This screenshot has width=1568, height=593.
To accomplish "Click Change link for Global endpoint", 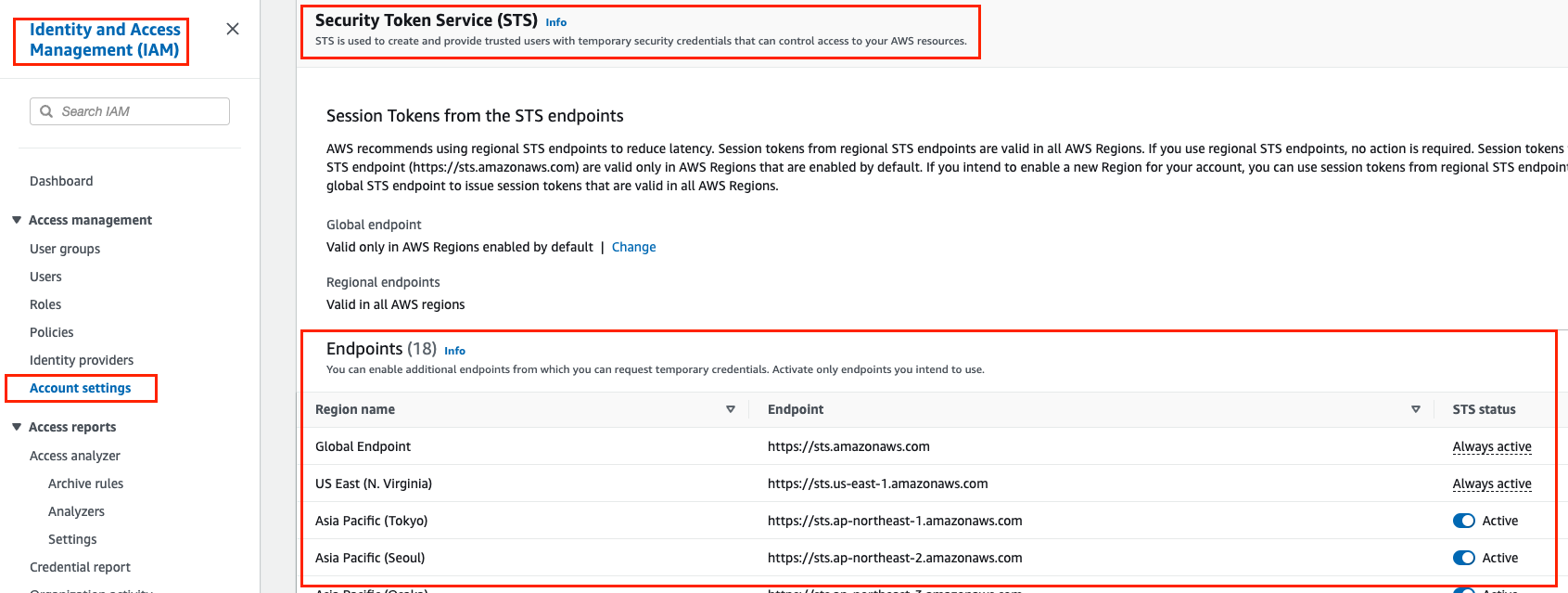I will (x=634, y=247).
